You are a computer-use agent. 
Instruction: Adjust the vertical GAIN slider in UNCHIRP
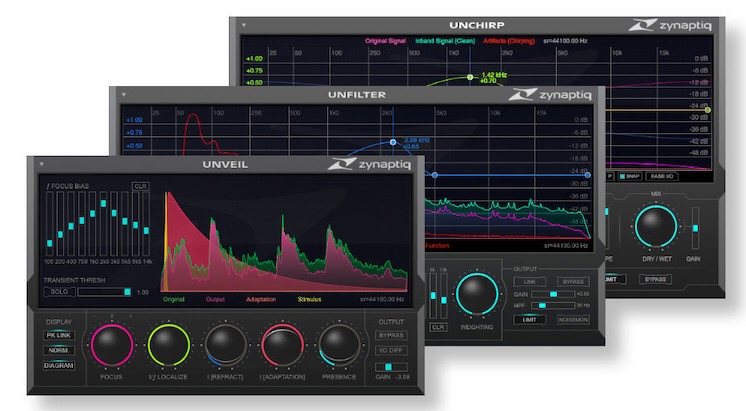tap(695, 228)
